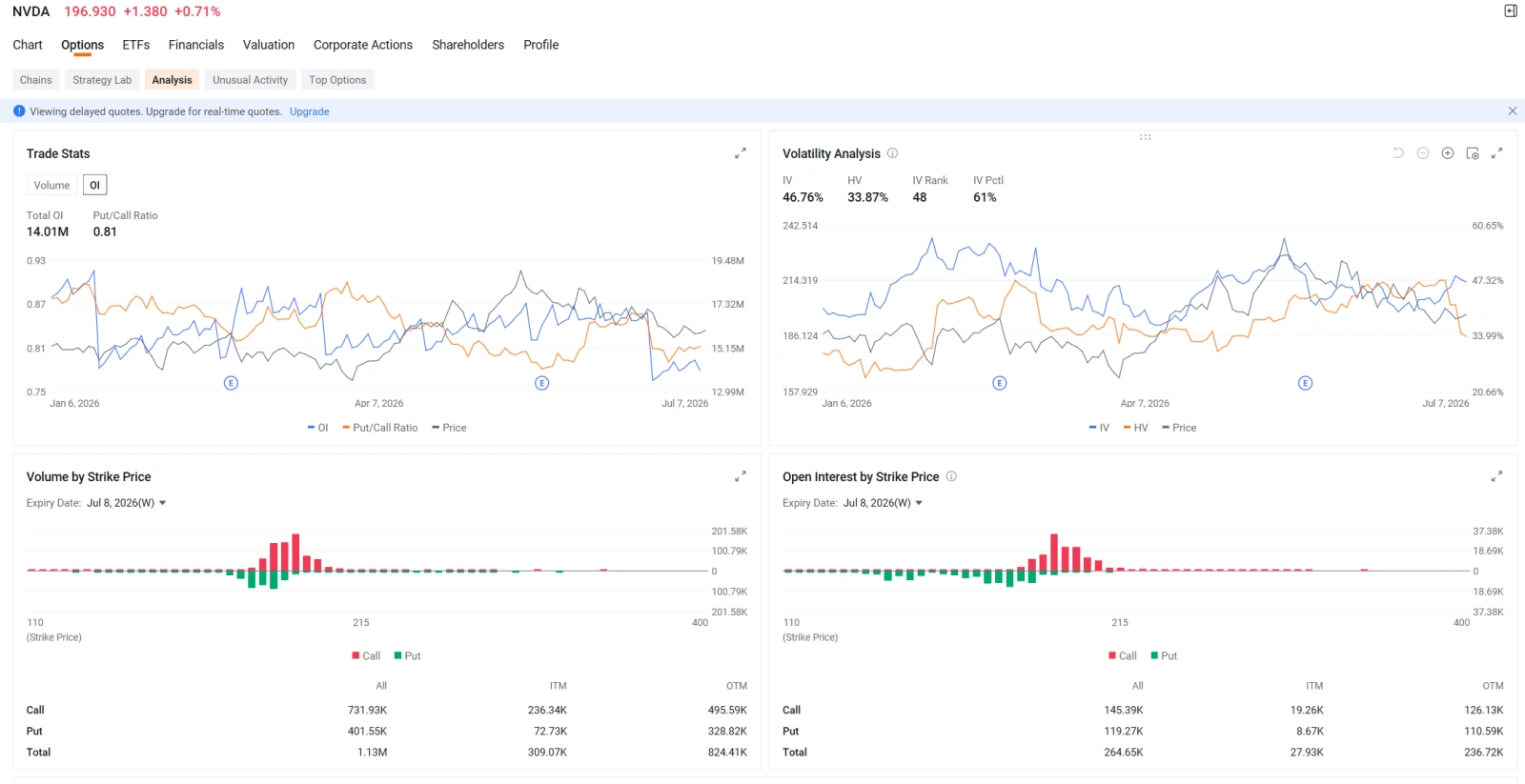Grab the drag handle above Volatility Analysis
This screenshot has height=784, width=1525.
(1145, 137)
